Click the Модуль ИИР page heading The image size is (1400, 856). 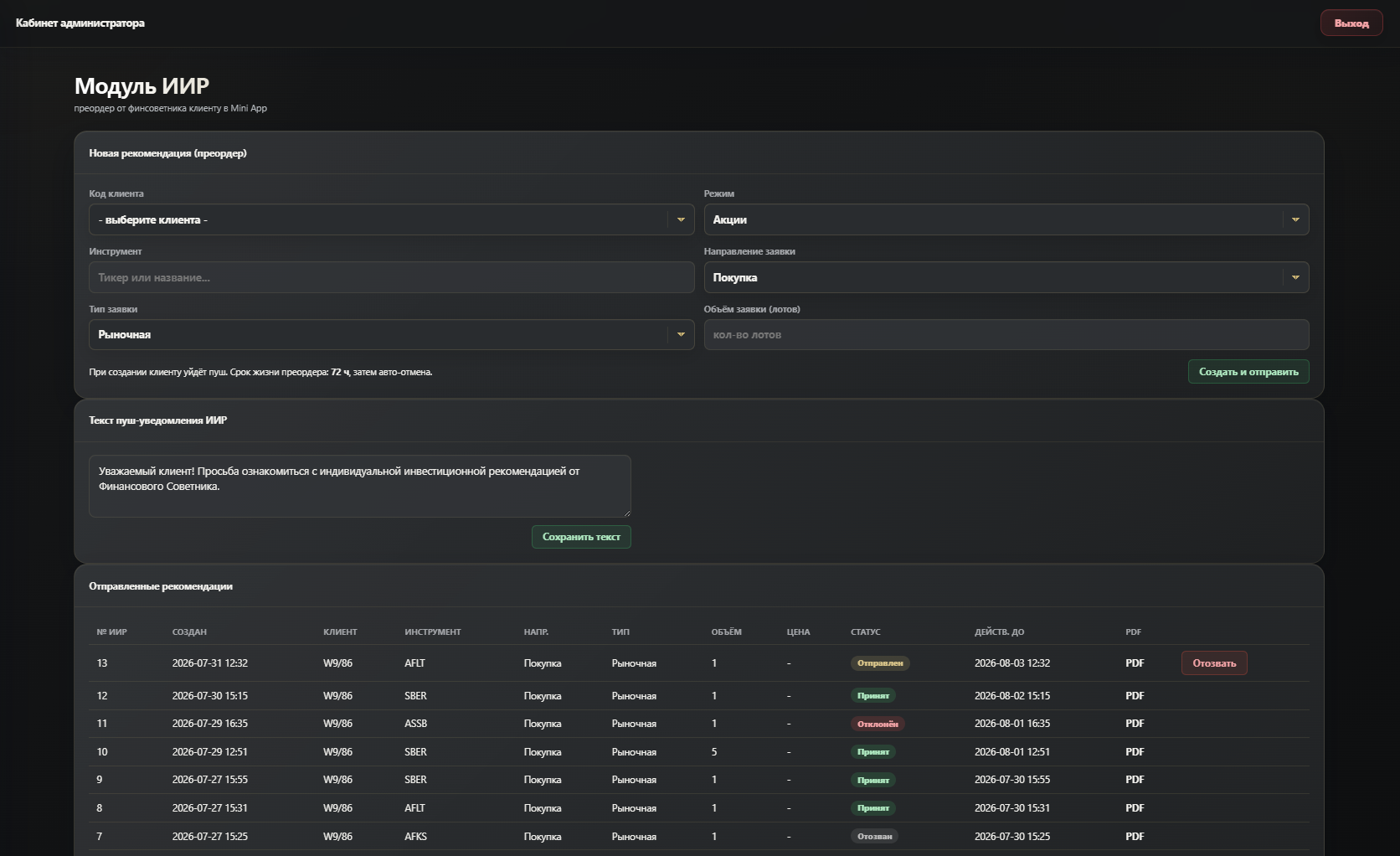(x=142, y=85)
